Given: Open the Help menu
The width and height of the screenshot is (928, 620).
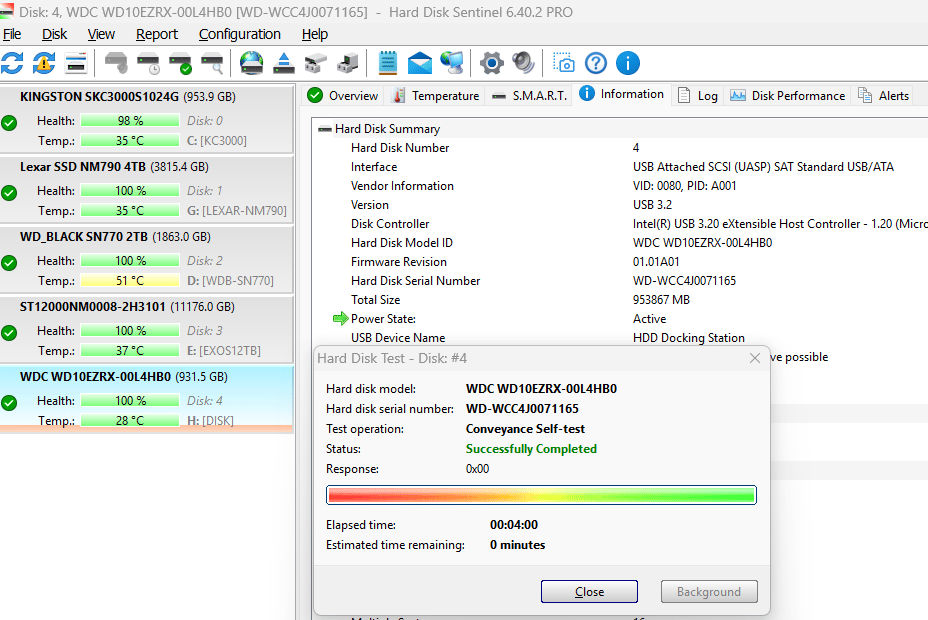Looking at the screenshot, I should (x=315, y=34).
